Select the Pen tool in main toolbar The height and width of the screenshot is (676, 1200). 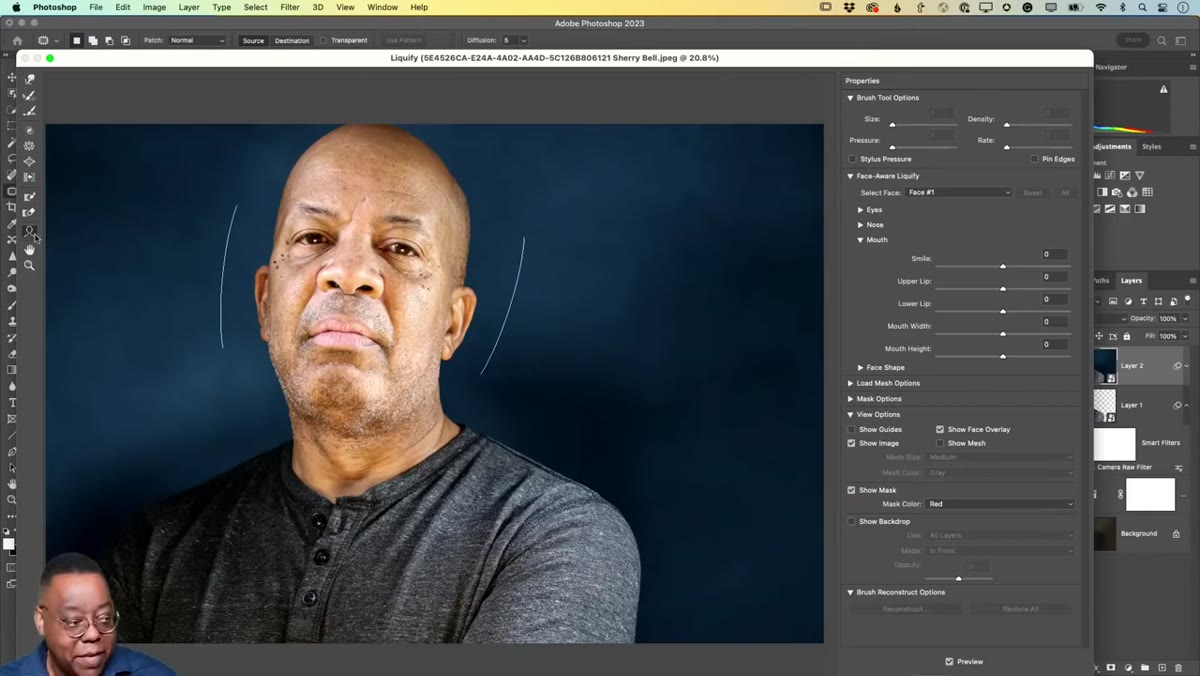[x=12, y=452]
